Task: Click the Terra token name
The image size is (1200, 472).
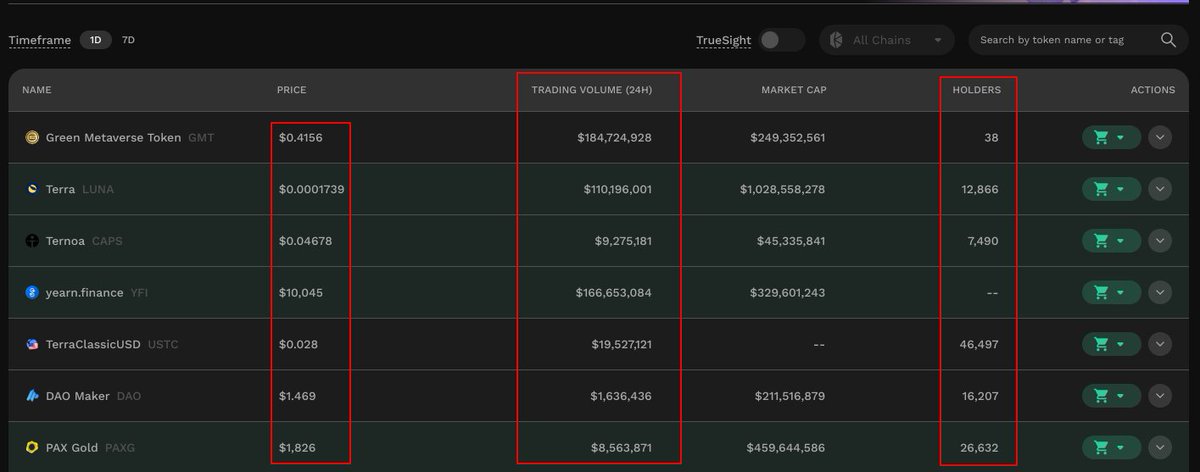Action: pos(61,189)
